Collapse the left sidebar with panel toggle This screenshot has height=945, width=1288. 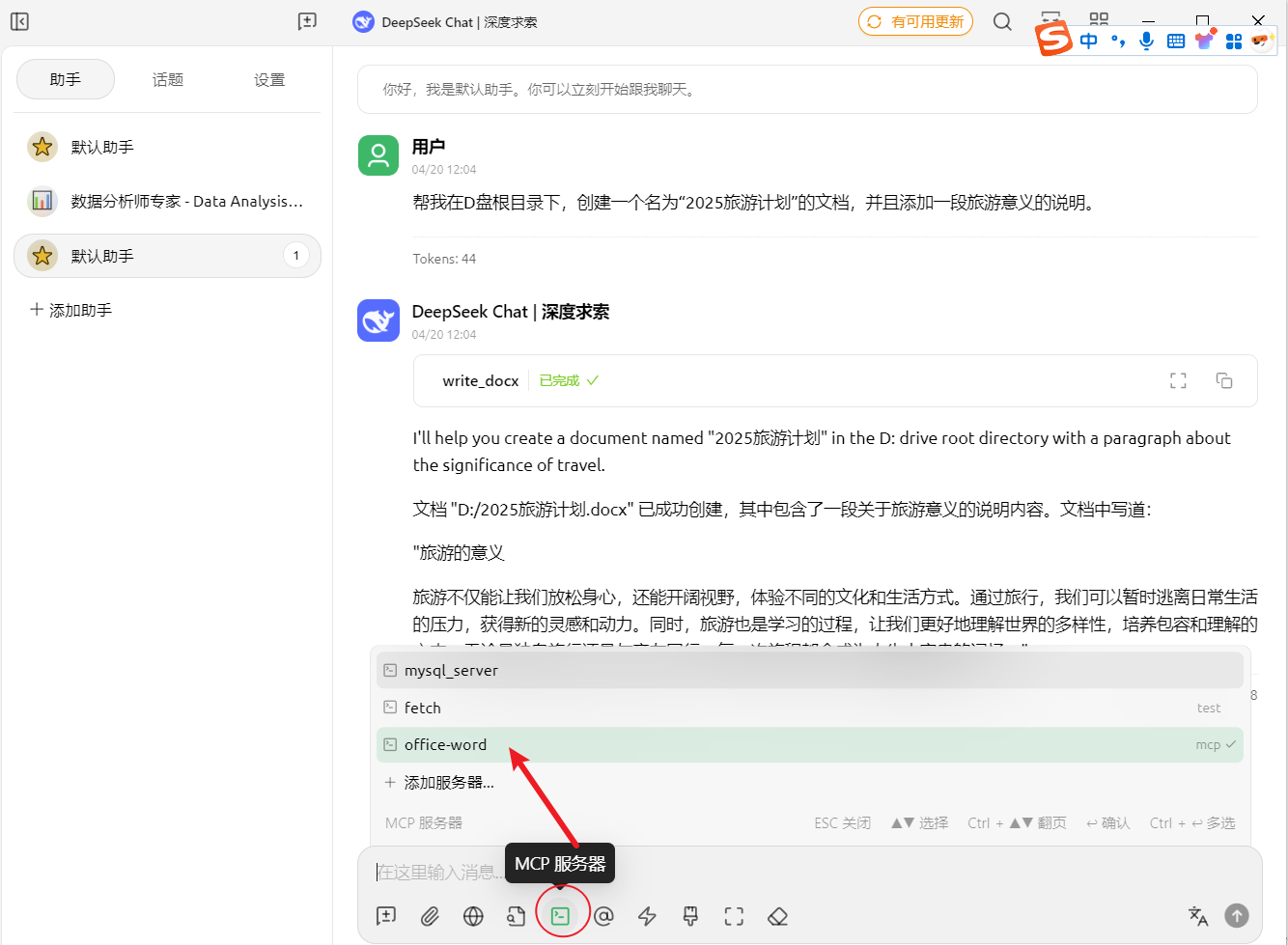click(x=18, y=21)
